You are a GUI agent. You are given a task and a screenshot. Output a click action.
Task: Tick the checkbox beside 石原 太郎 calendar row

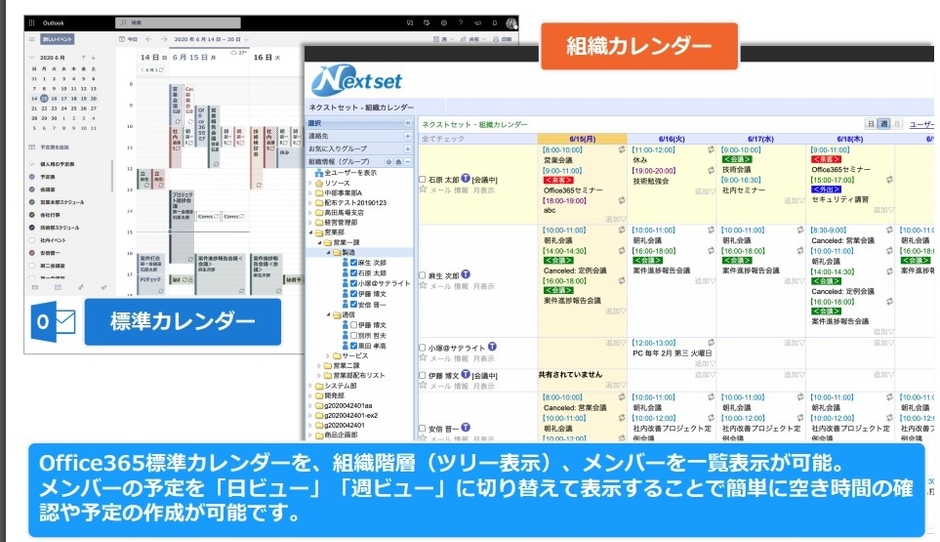[x=423, y=179]
